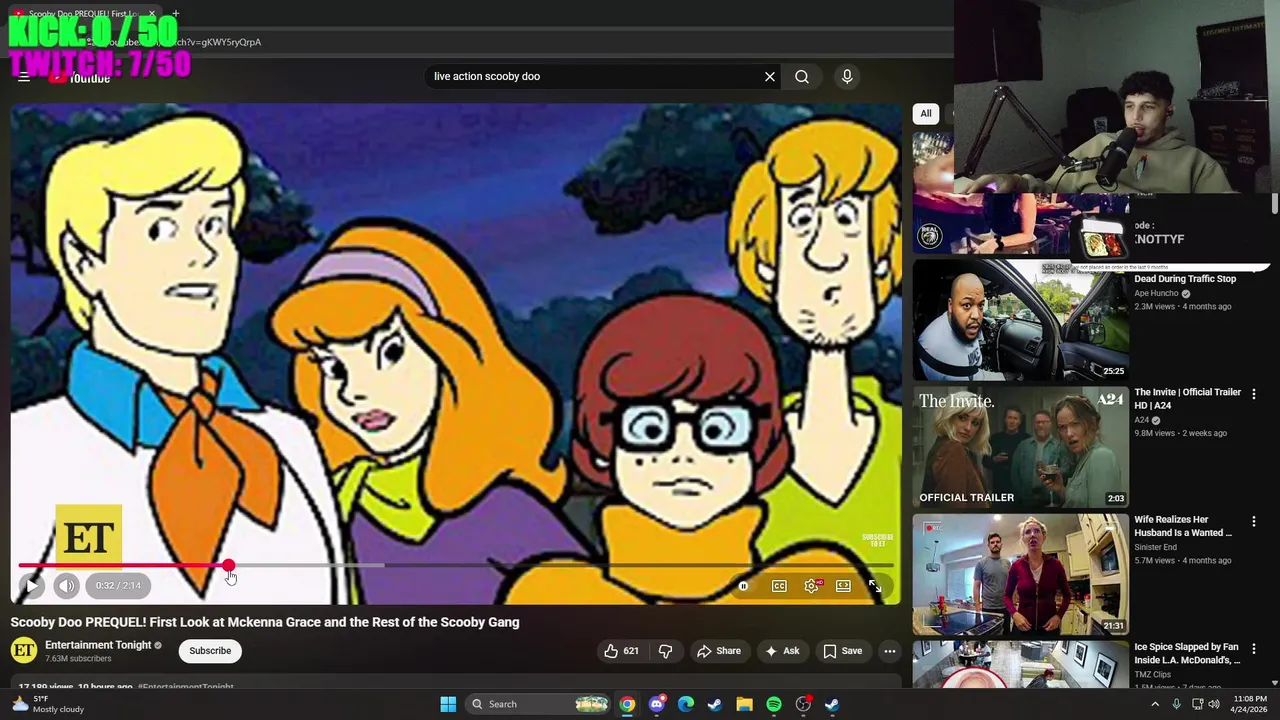Open File Explorer from the taskbar
Image resolution: width=1280 pixels, height=720 pixels.
coord(744,704)
